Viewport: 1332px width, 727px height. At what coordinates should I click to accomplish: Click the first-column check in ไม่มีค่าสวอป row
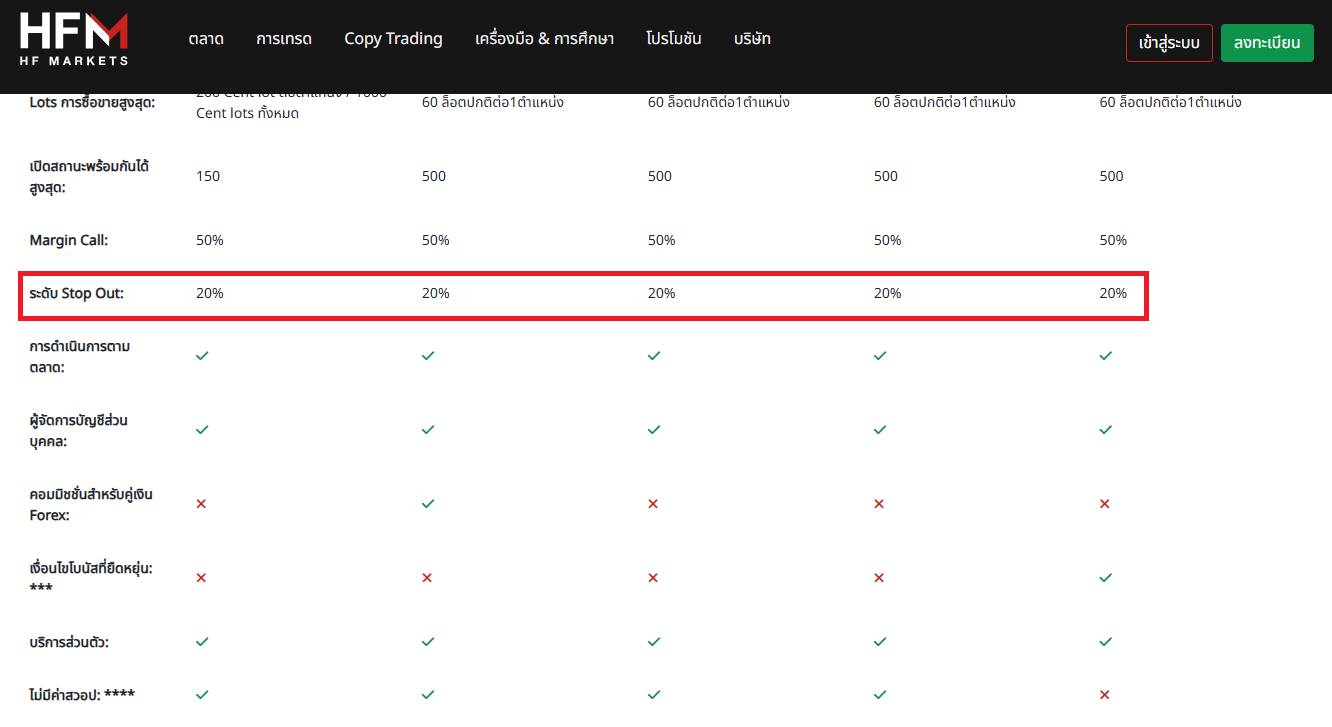pyautogui.click(x=202, y=694)
